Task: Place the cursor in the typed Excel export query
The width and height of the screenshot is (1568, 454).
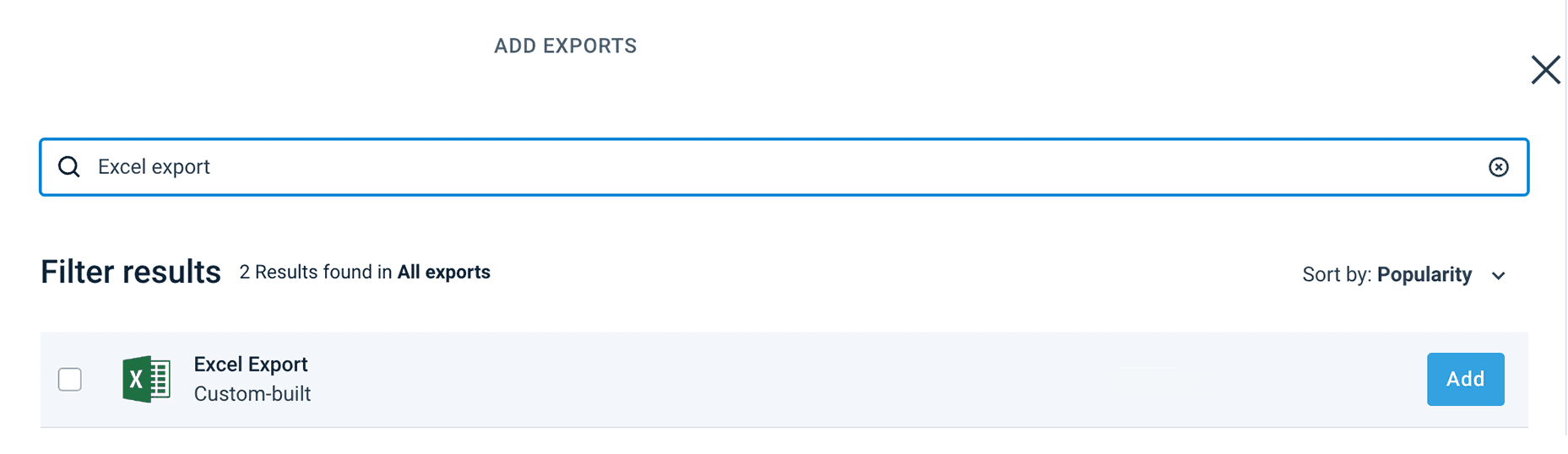Action: (154, 167)
